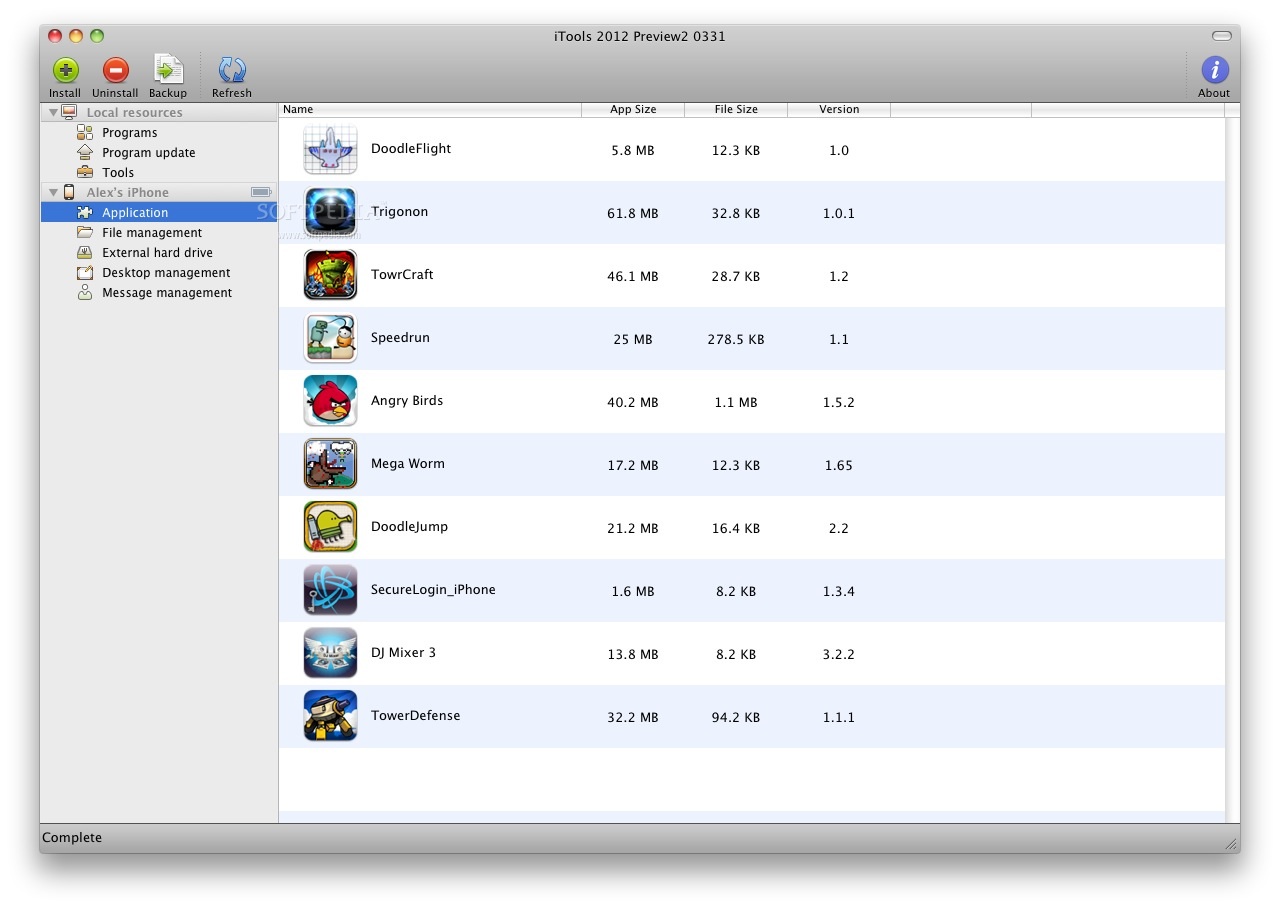This screenshot has width=1280, height=908.
Task: Select the Tools sidebar entry
Action: point(118,172)
